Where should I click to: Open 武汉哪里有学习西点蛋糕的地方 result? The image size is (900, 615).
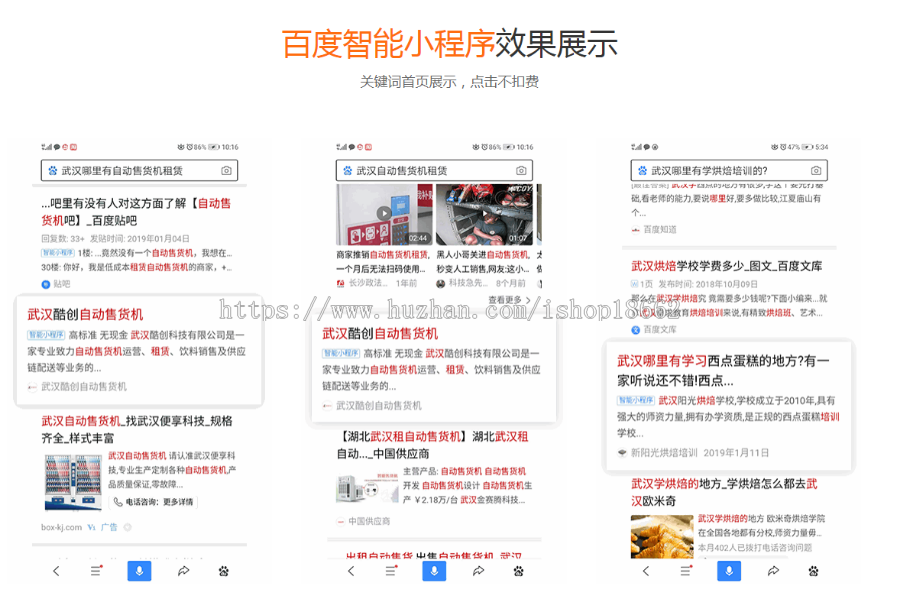pyautogui.click(x=723, y=370)
